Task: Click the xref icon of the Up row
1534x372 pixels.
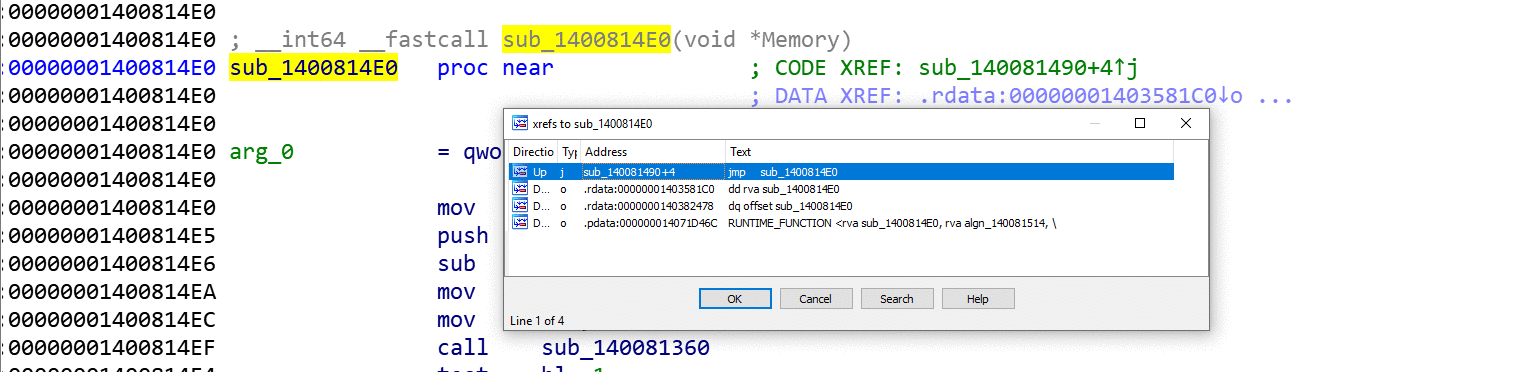Action: (x=520, y=172)
